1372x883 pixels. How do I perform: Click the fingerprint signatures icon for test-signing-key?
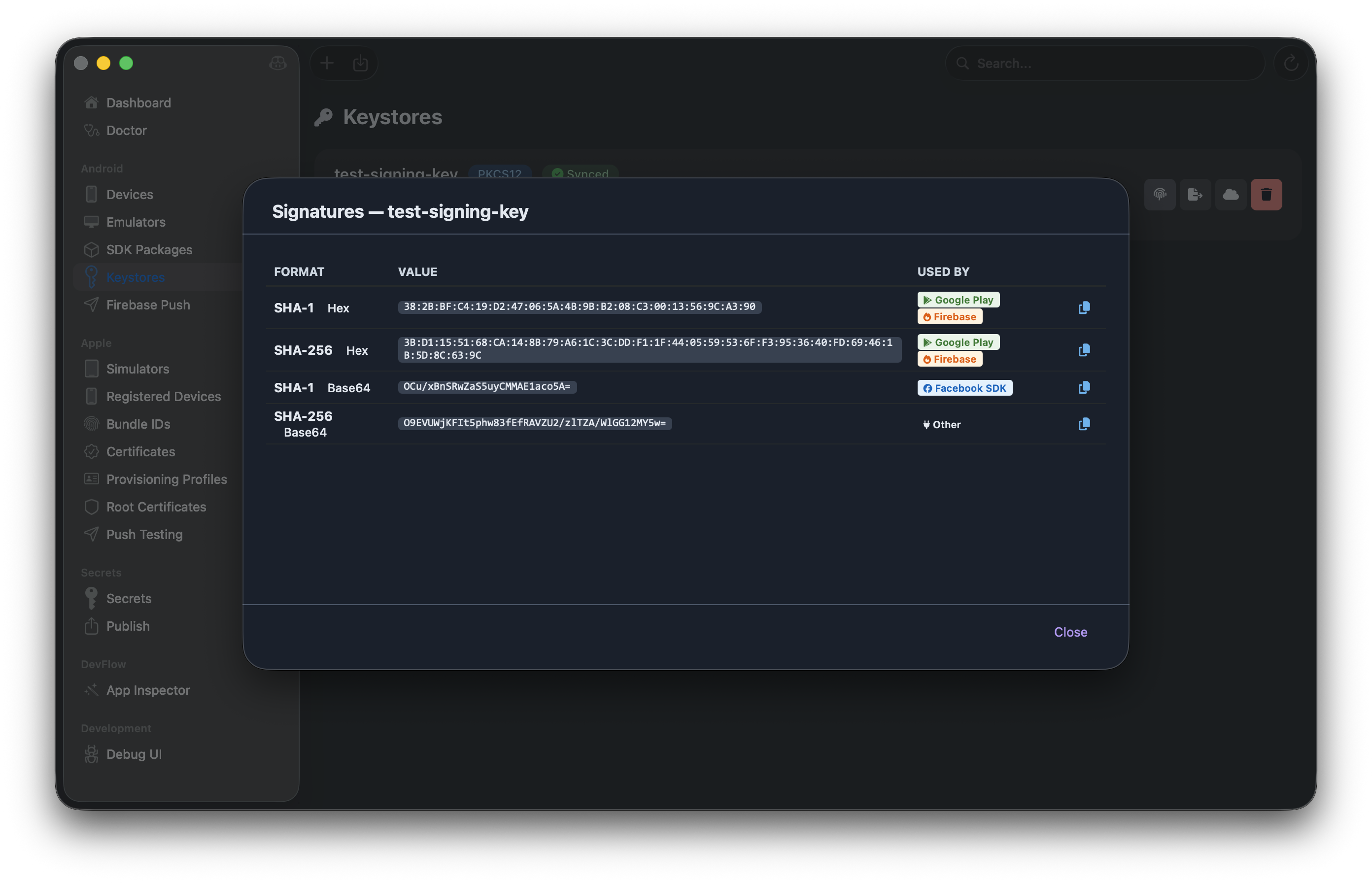click(x=1159, y=195)
